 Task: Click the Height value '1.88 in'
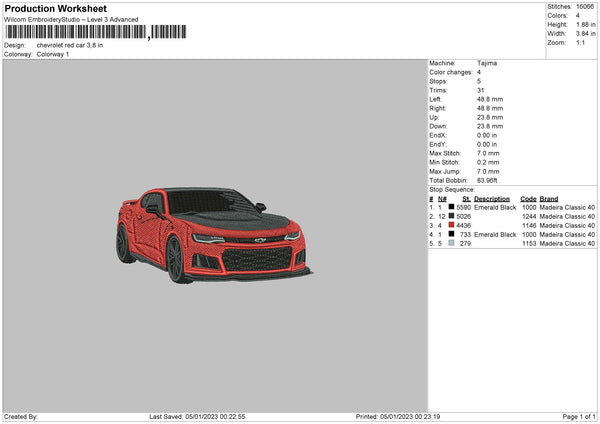tap(585, 24)
